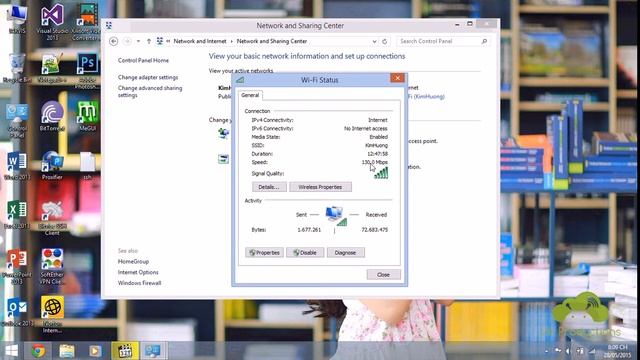Click Network and Internet in breadcrumb
The height and width of the screenshot is (360, 640).
click(x=200, y=41)
